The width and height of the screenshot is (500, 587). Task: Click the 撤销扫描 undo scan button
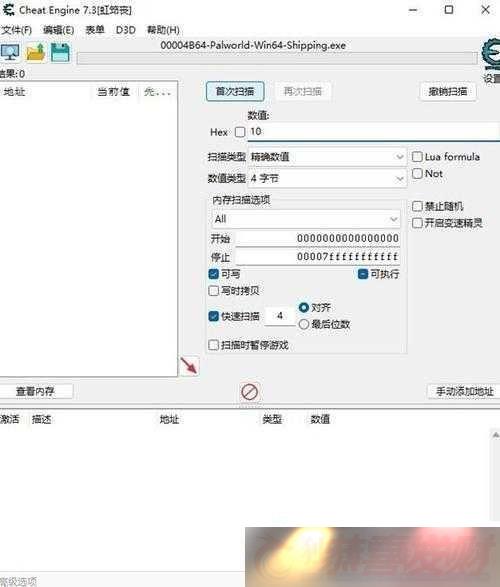[448, 91]
